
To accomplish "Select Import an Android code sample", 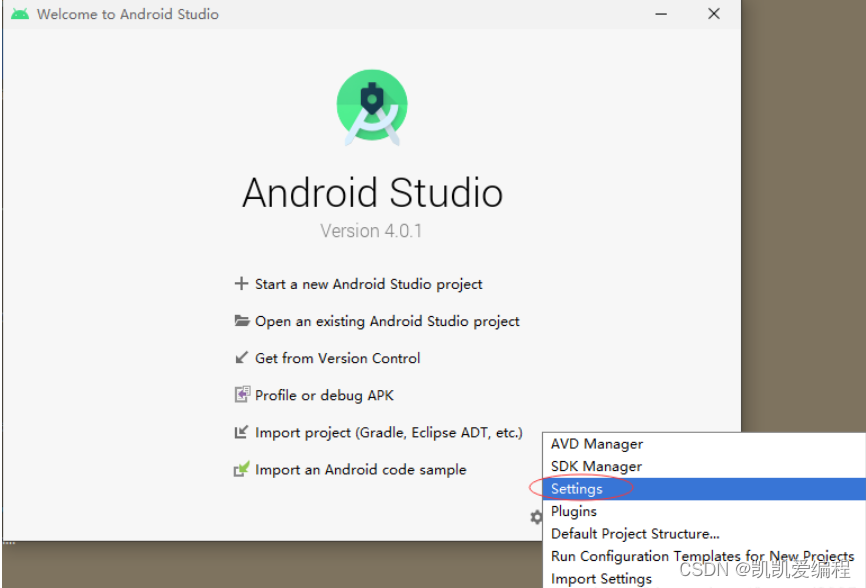I will (361, 469).
